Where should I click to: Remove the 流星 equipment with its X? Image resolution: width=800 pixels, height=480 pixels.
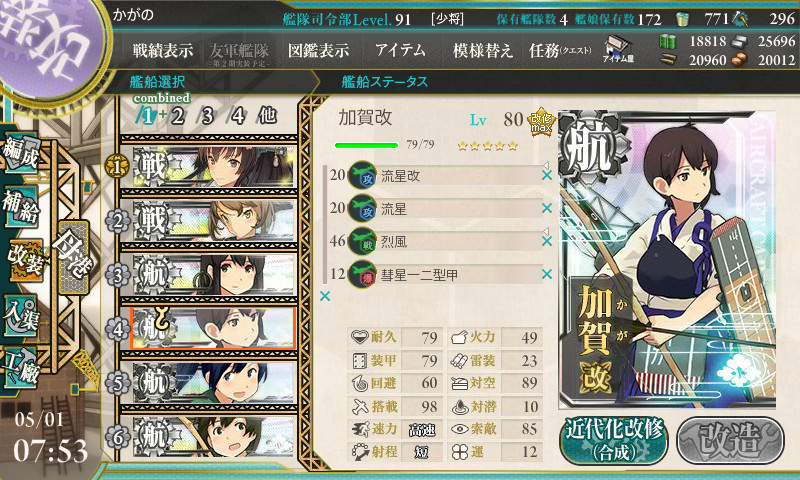(x=547, y=208)
